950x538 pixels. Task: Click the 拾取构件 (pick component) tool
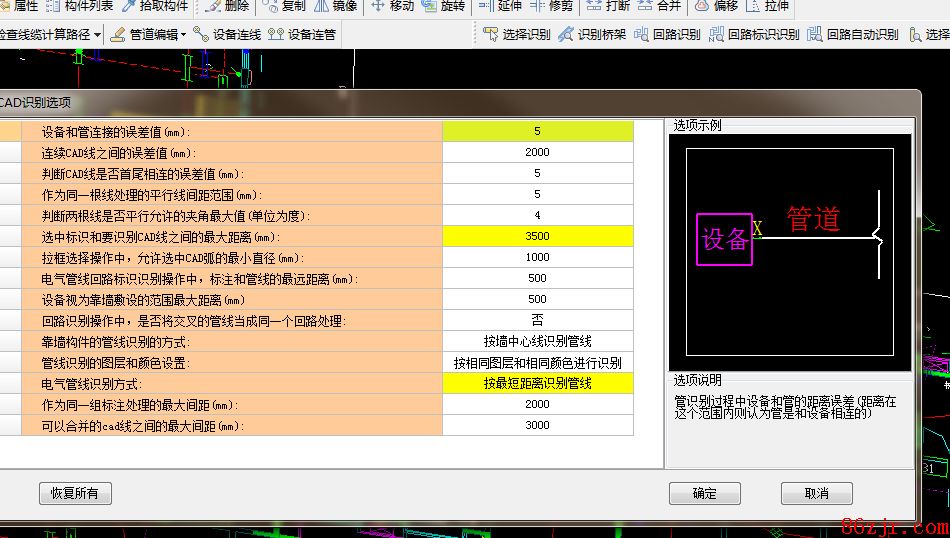coord(155,6)
